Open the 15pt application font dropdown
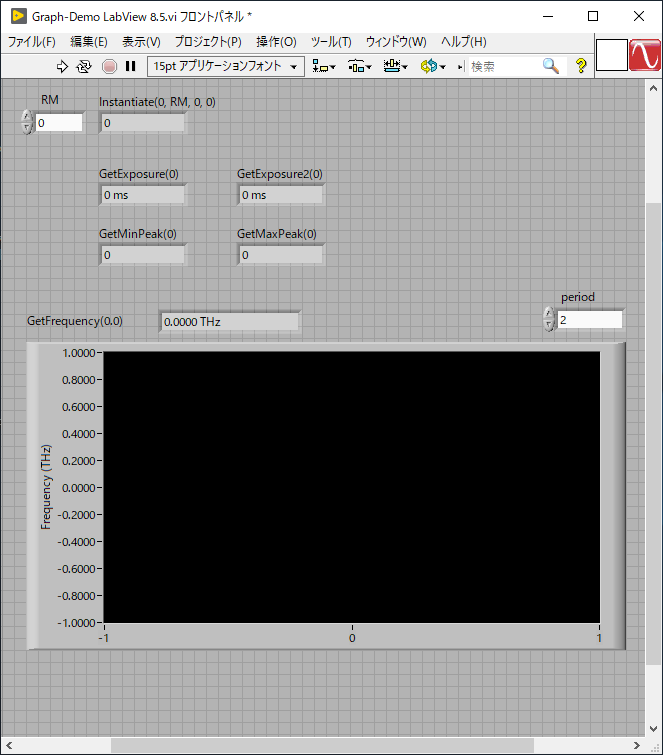The height and width of the screenshot is (755, 663). coord(226,66)
